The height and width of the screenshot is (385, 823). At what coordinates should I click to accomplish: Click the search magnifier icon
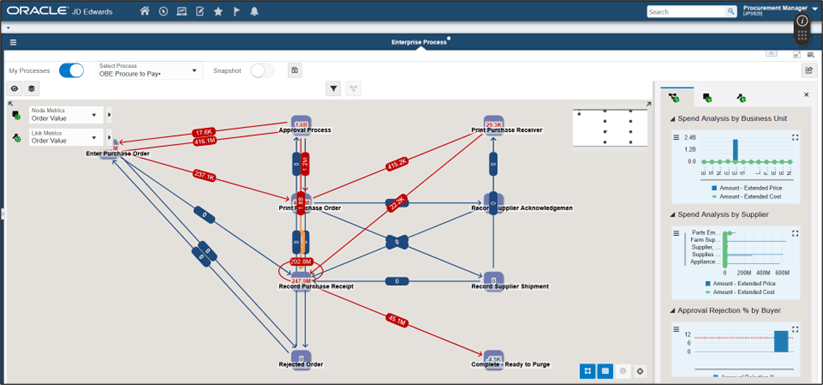pos(731,12)
